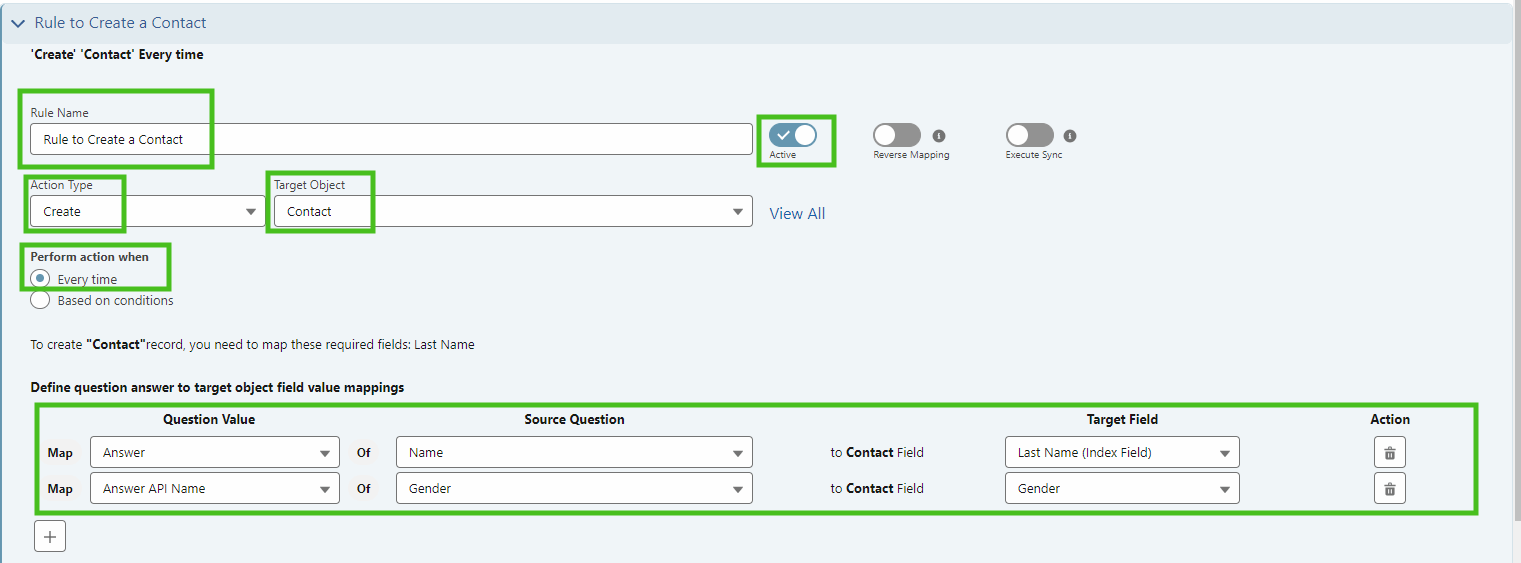Delete the Gender mapping row
Image resolution: width=1521 pixels, height=563 pixels.
pyautogui.click(x=1389, y=489)
